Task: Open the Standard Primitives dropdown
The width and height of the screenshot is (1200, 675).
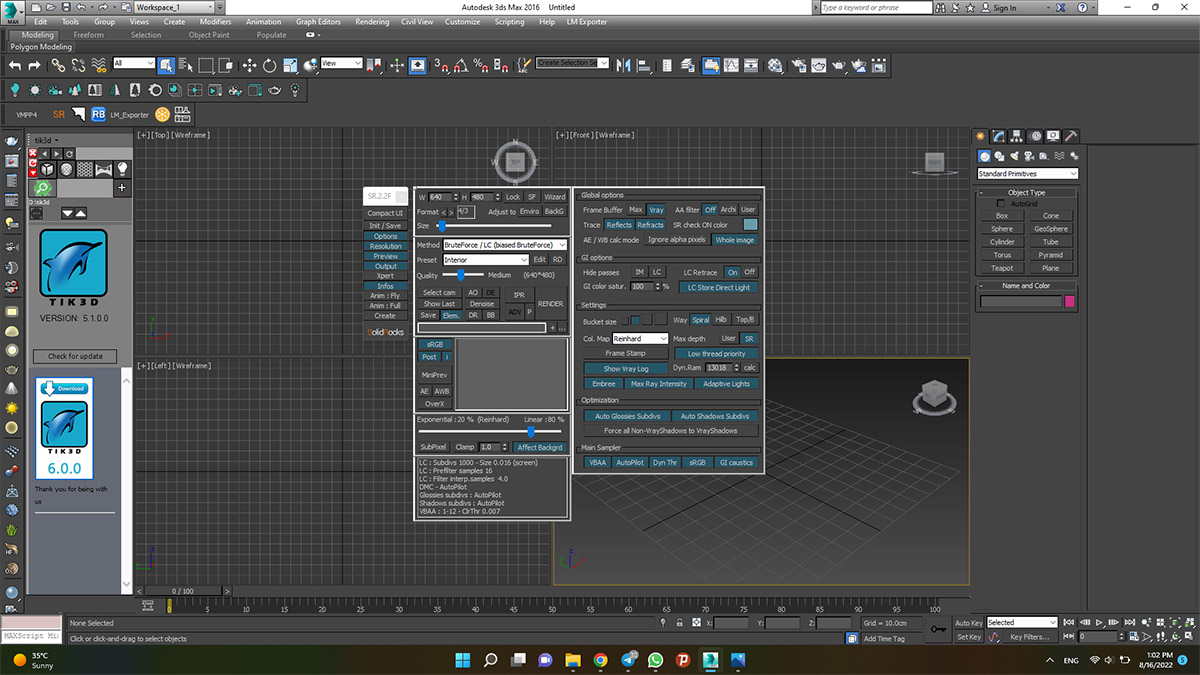Action: pyautogui.click(x=1028, y=174)
